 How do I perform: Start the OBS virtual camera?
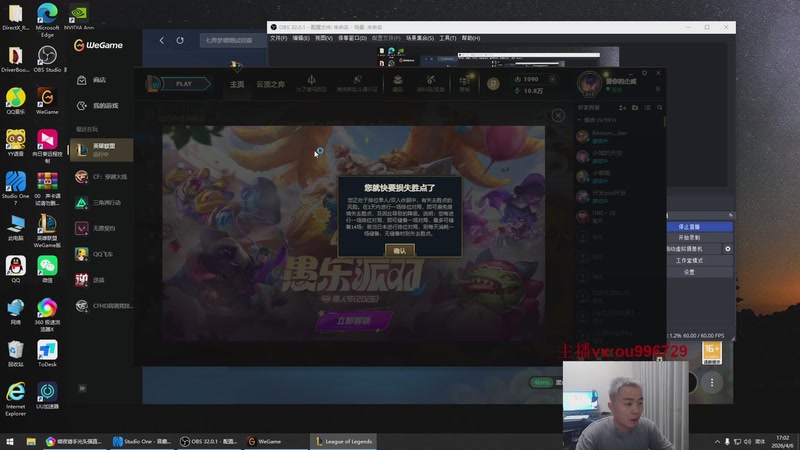[693, 249]
